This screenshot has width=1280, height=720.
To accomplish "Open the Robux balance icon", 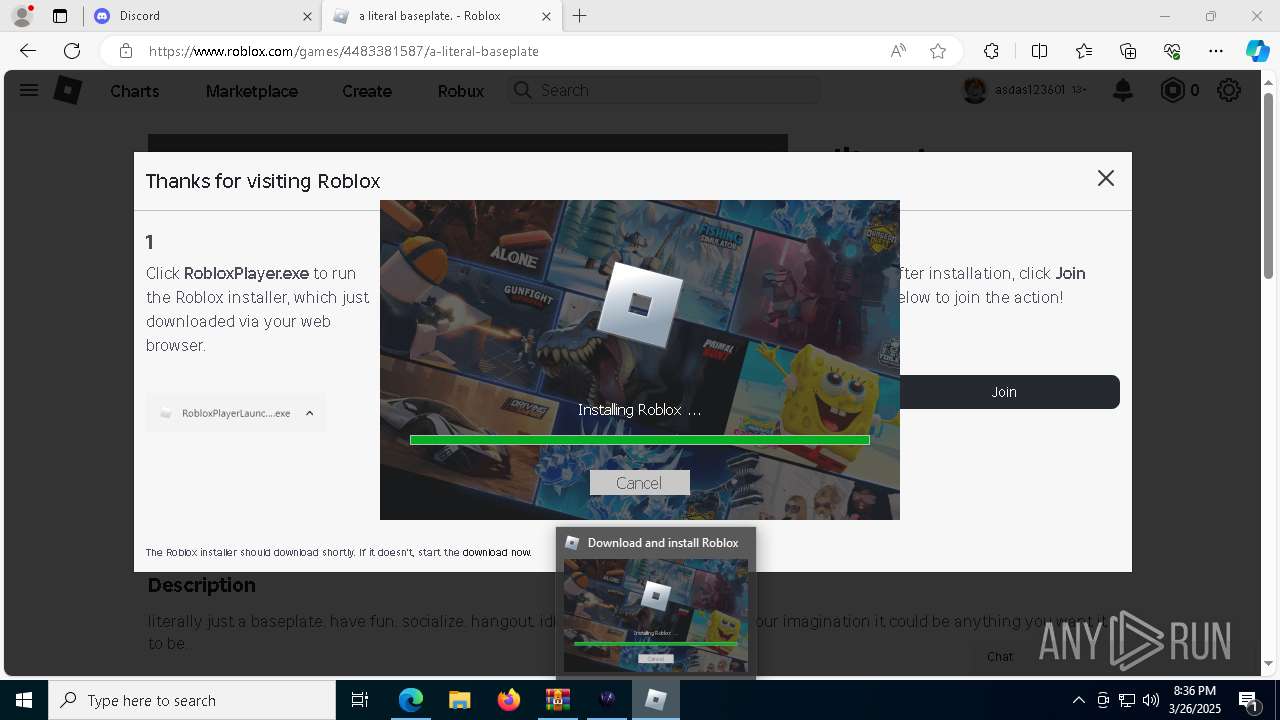I will point(1172,91).
